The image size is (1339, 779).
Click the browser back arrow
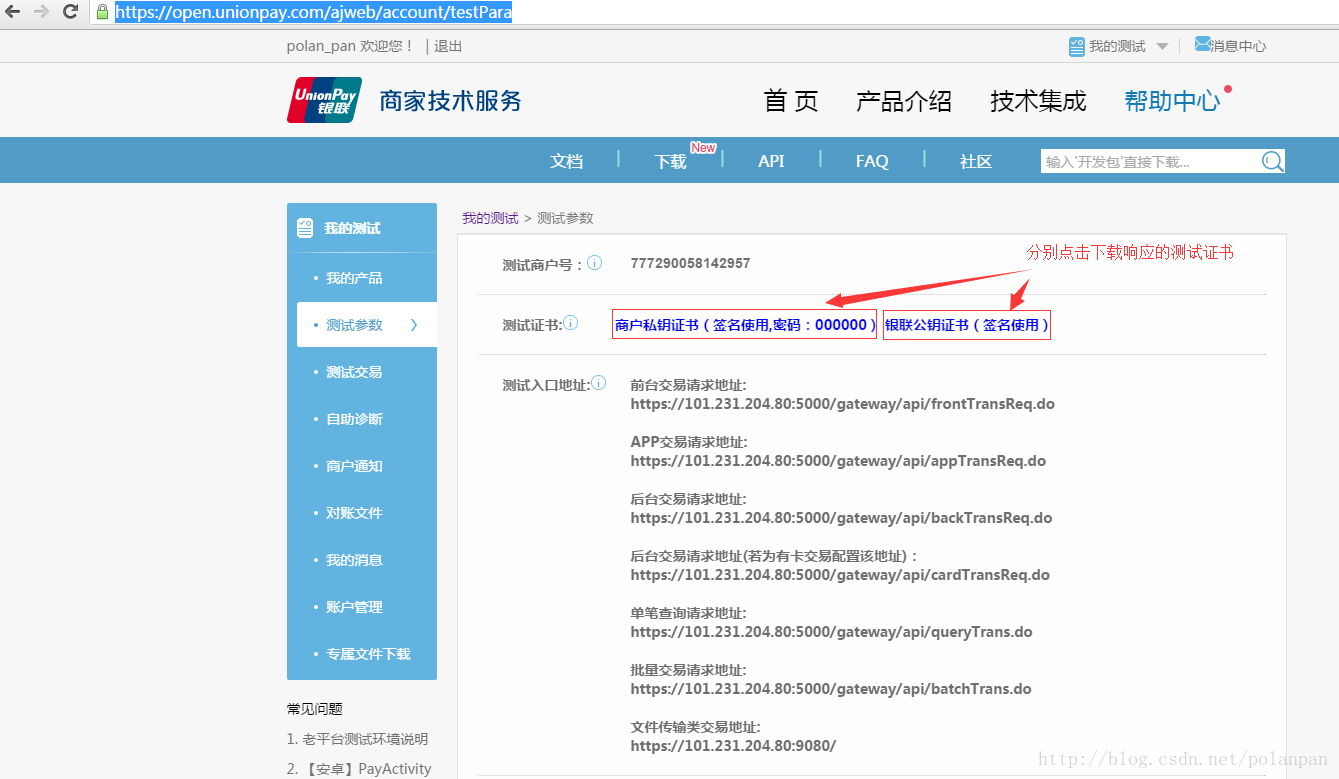pos(12,12)
